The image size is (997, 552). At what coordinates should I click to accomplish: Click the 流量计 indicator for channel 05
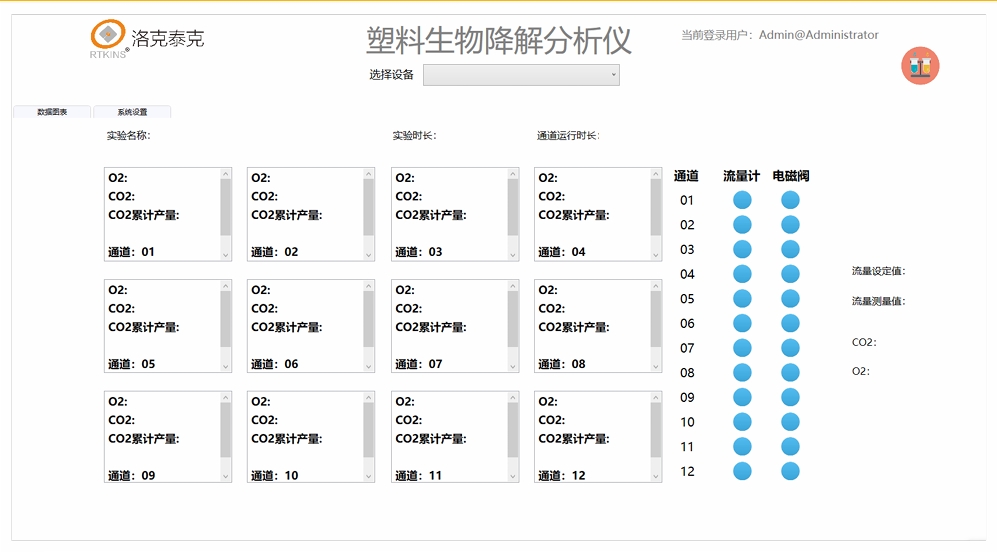(x=742, y=299)
